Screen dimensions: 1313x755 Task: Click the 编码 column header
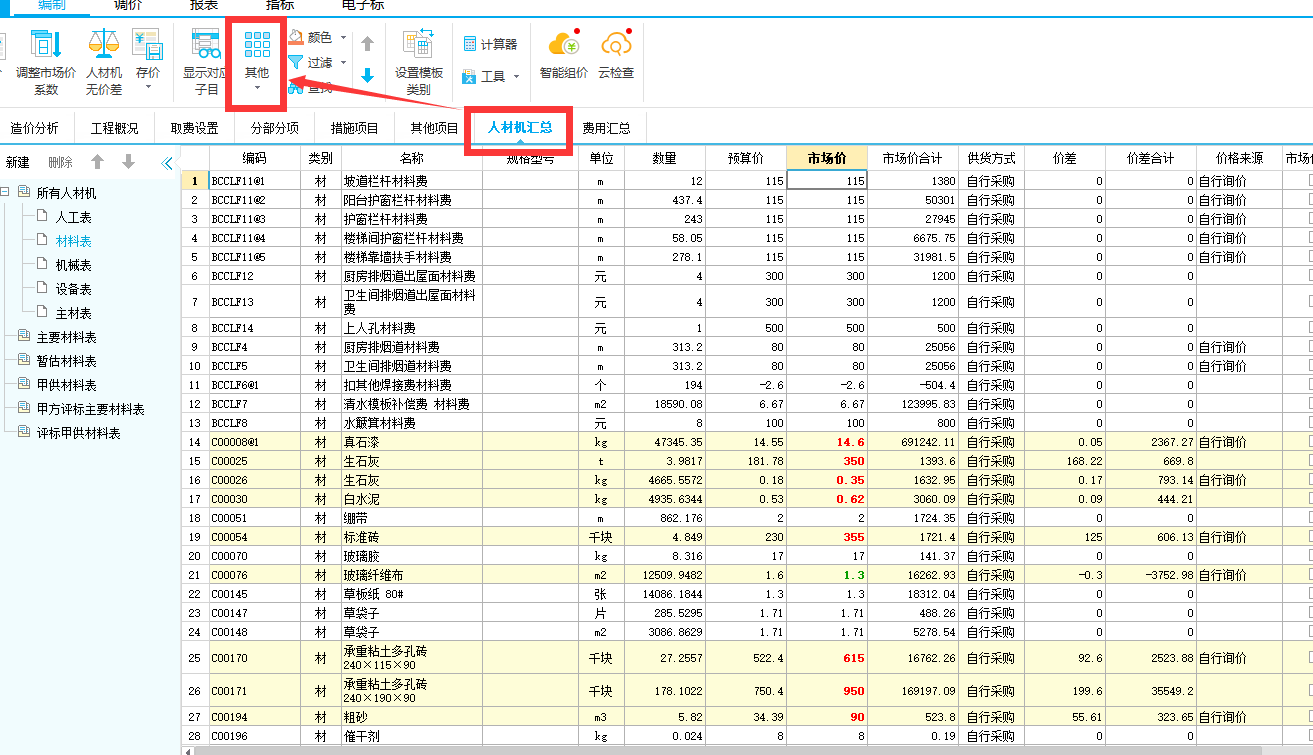[x=255, y=158]
